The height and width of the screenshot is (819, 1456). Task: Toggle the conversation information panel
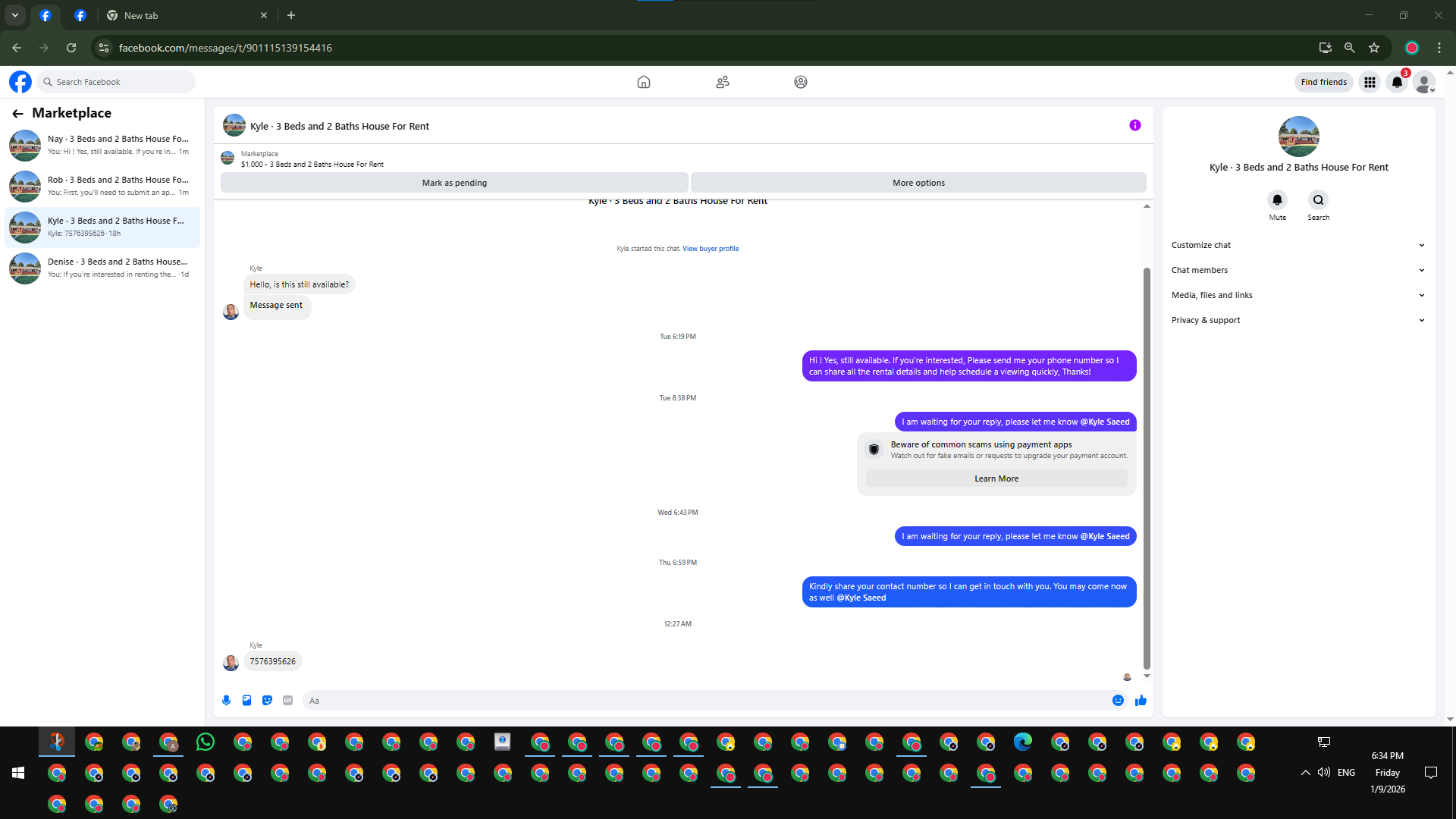click(1134, 126)
